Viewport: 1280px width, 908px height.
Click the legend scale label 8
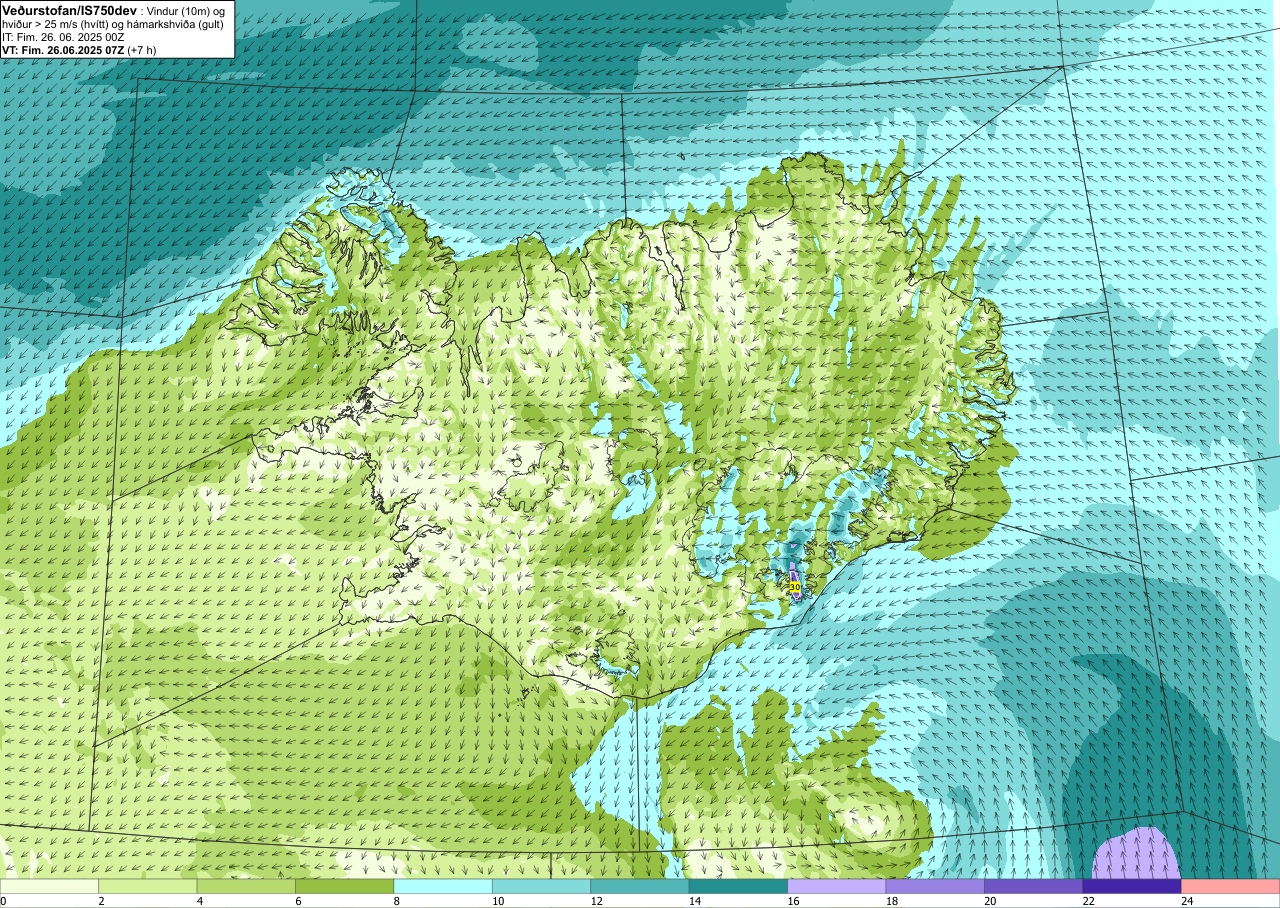click(396, 901)
